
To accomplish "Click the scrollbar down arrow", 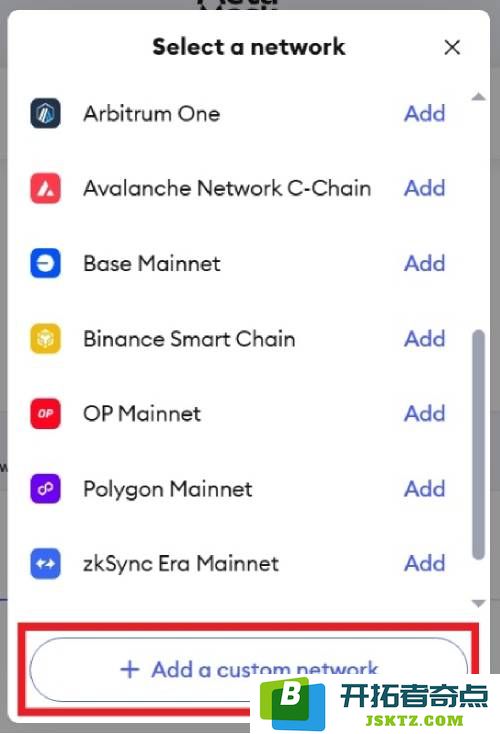I will (478, 603).
